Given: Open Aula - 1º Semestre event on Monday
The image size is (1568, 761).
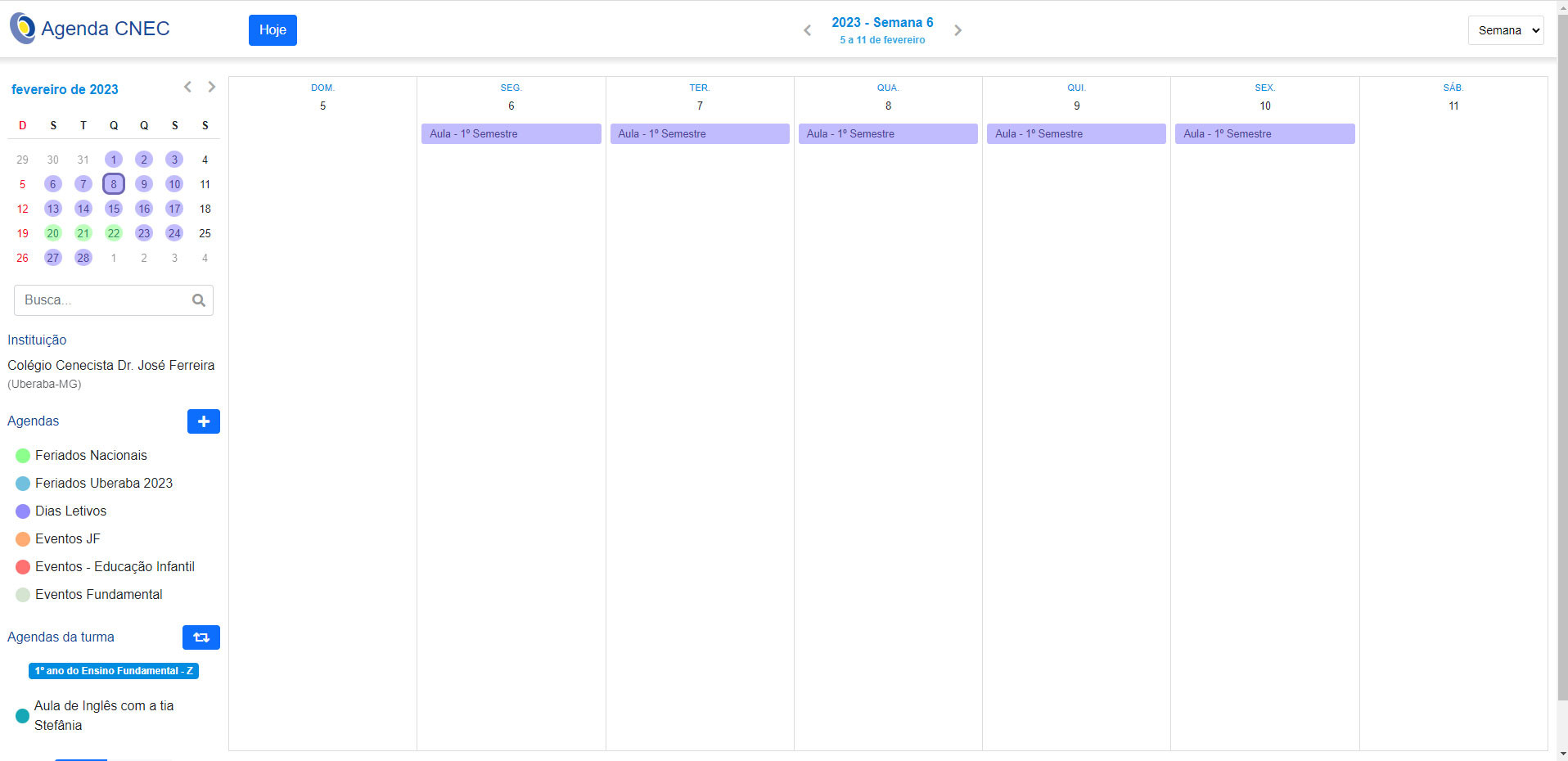Looking at the screenshot, I should click(511, 134).
